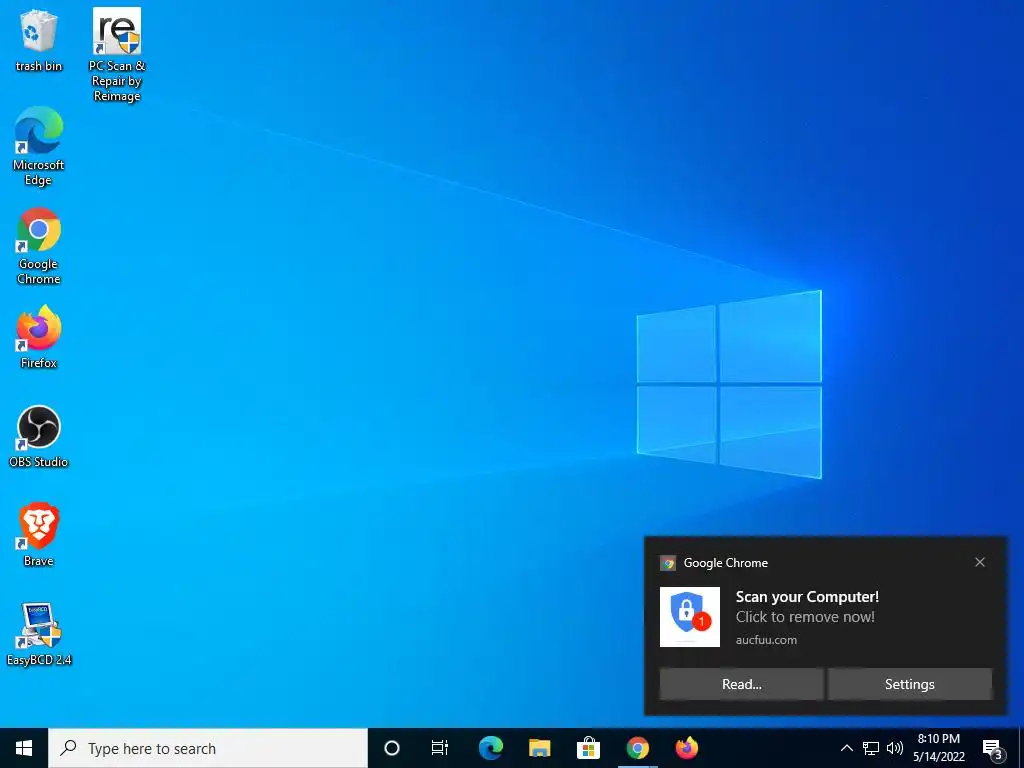This screenshot has height=768, width=1024.
Task: Select the EasyBCD 2.4 desktop shortcut
Action: click(x=39, y=634)
